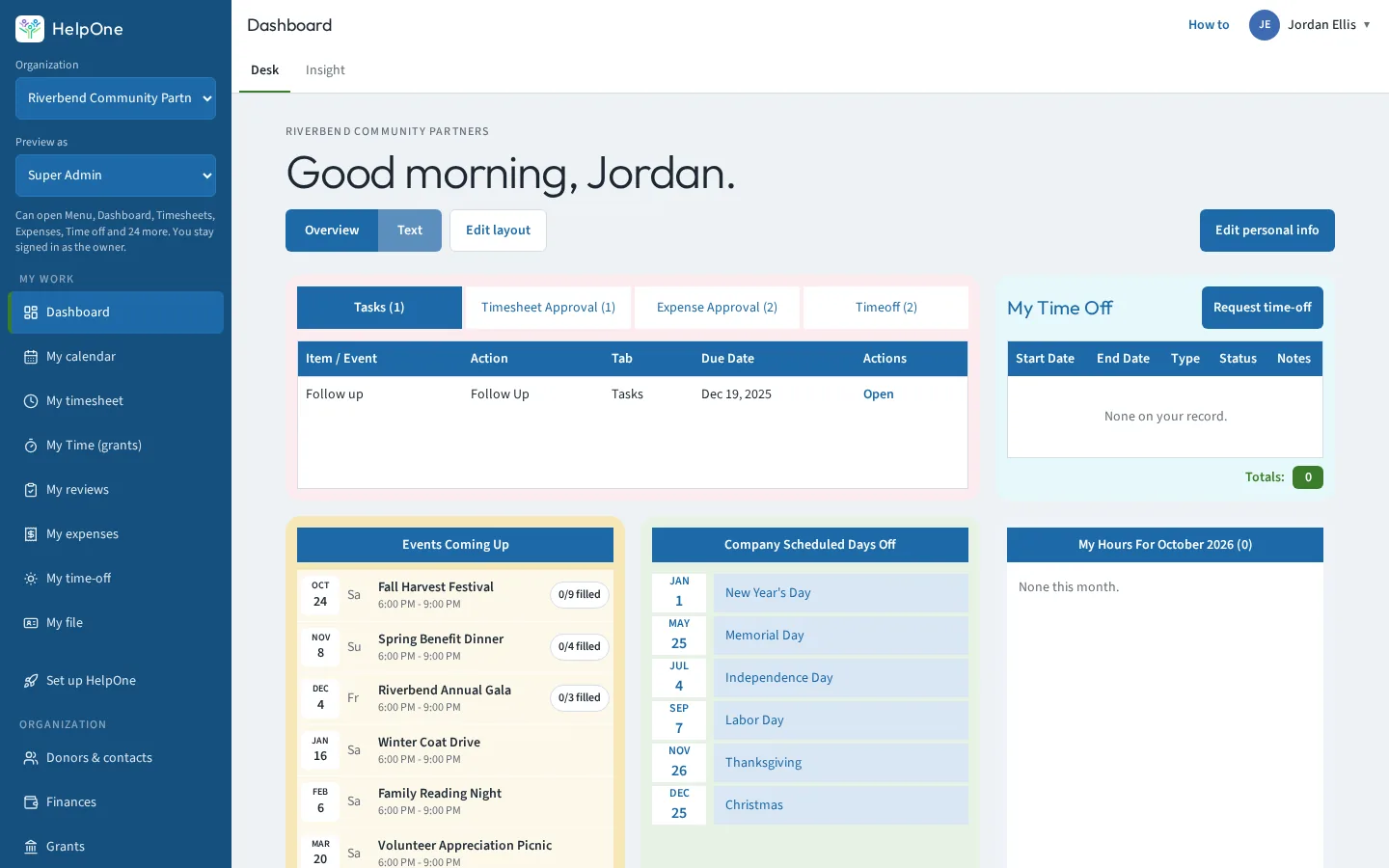Click the HelpOne logo icon

[x=30, y=29]
